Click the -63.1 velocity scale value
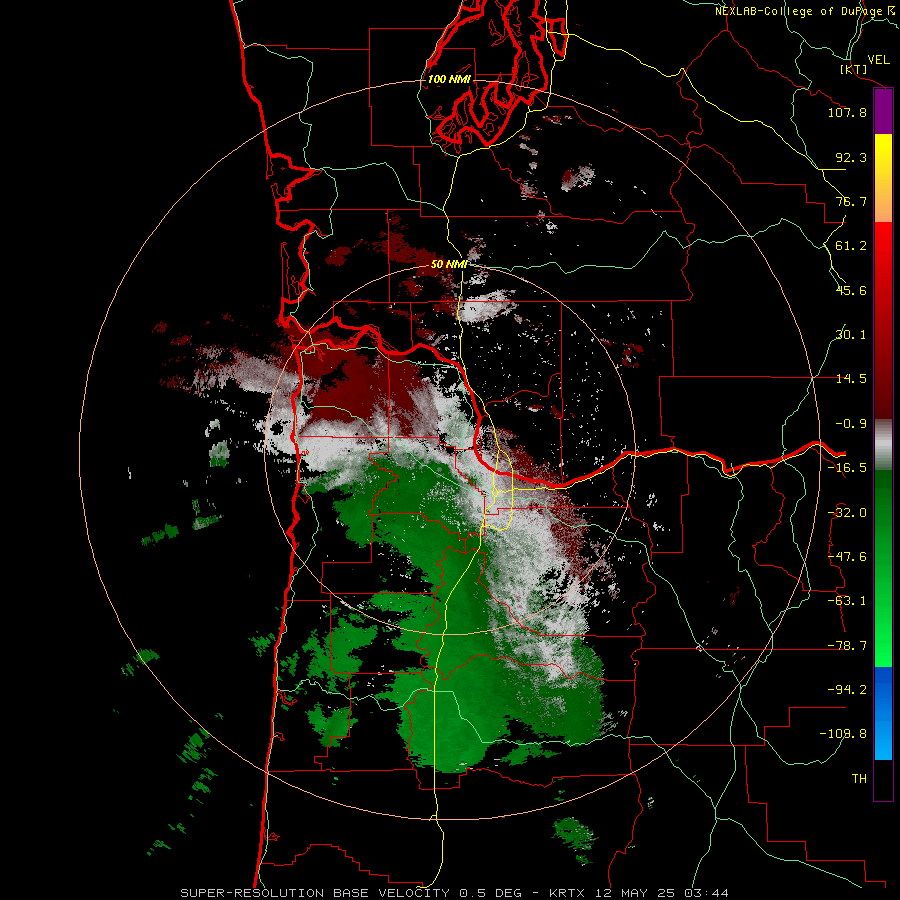900x900 pixels. coord(847,601)
